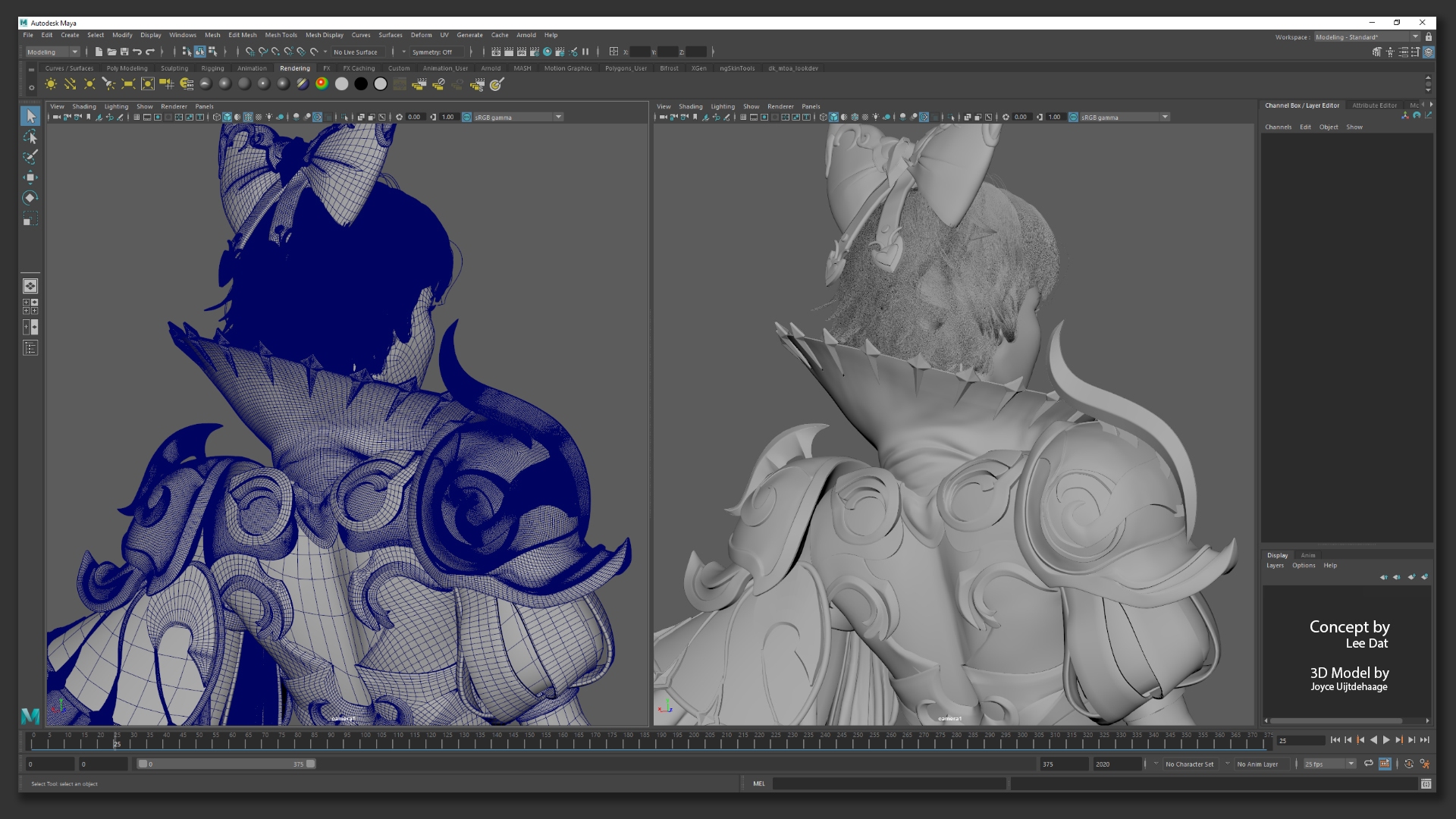1456x819 pixels.
Task: Toggle use all lights in left viewport
Action: click(269, 117)
